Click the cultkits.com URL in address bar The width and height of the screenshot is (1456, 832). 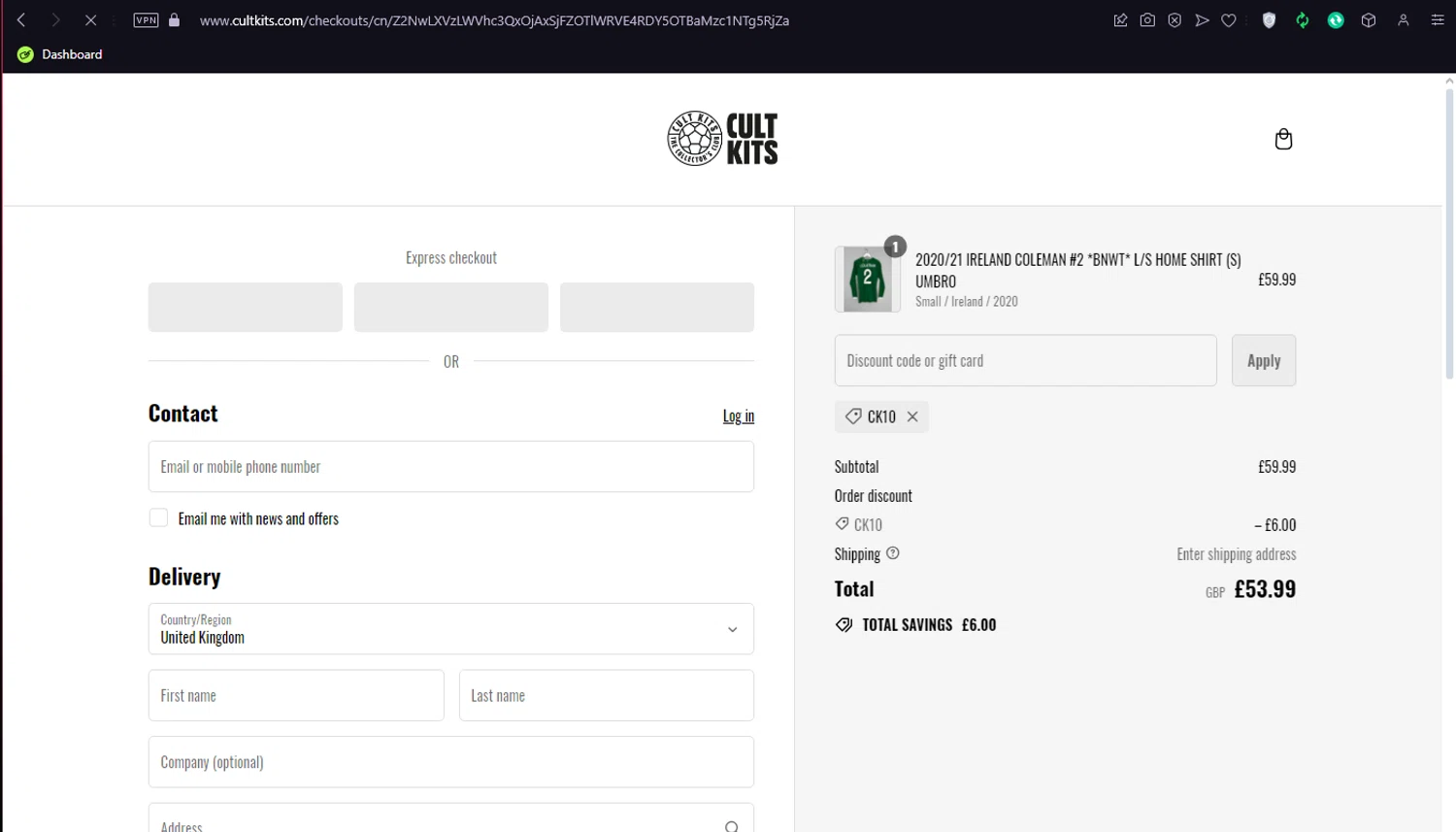[494, 20]
